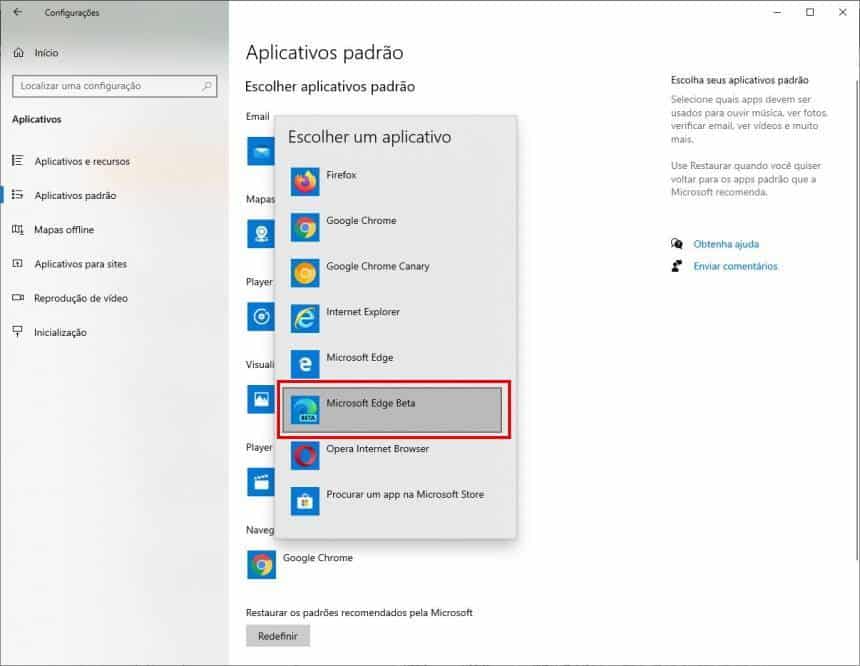860x666 pixels.
Task: Open the Obtenha ajuda link
Action: 726,244
